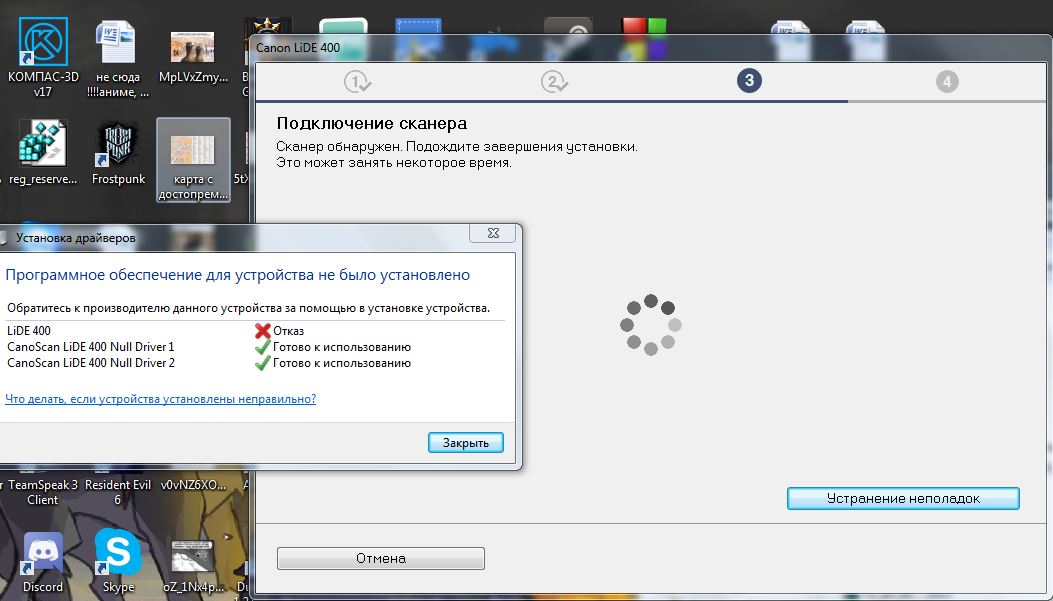Click the "Отказ" status text
The image size is (1053, 601).
tap(289, 331)
